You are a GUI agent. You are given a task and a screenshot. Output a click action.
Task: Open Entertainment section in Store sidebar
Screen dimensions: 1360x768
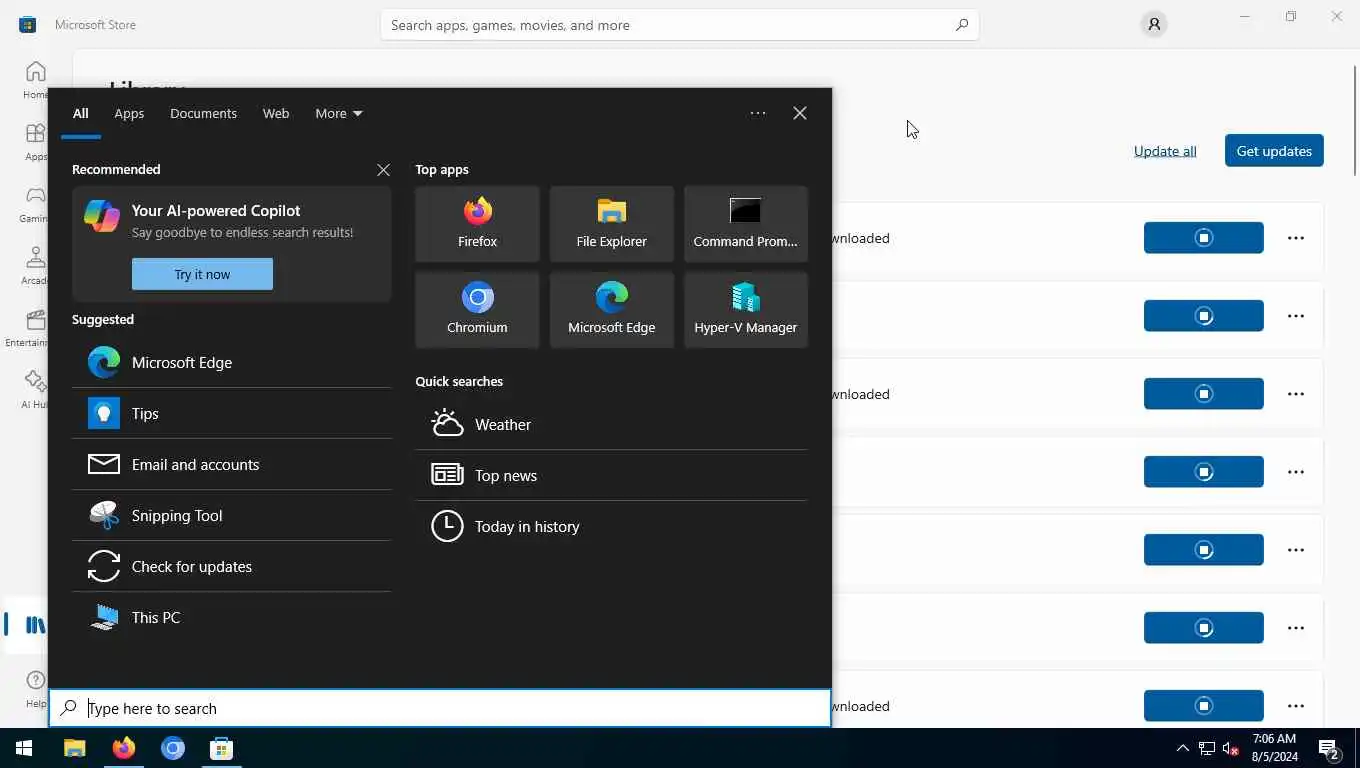click(x=26, y=328)
